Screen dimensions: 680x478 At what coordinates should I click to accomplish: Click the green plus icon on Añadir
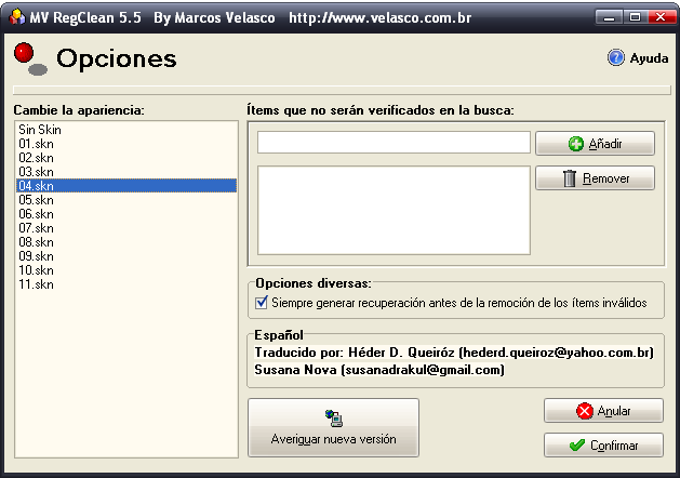coord(576,144)
